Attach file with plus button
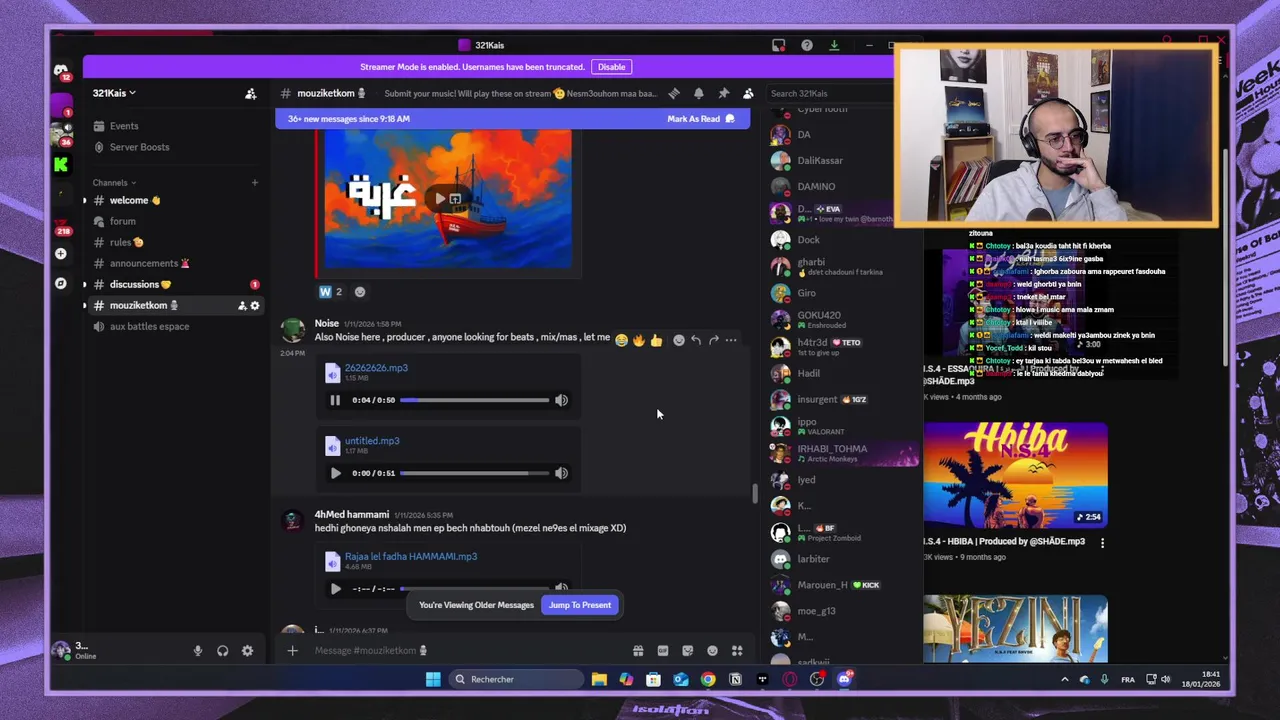Viewport: 1280px width, 720px height. tap(292, 651)
